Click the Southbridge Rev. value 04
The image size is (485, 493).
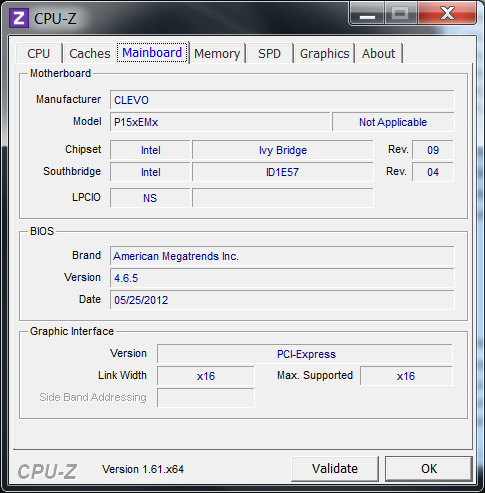point(433,172)
